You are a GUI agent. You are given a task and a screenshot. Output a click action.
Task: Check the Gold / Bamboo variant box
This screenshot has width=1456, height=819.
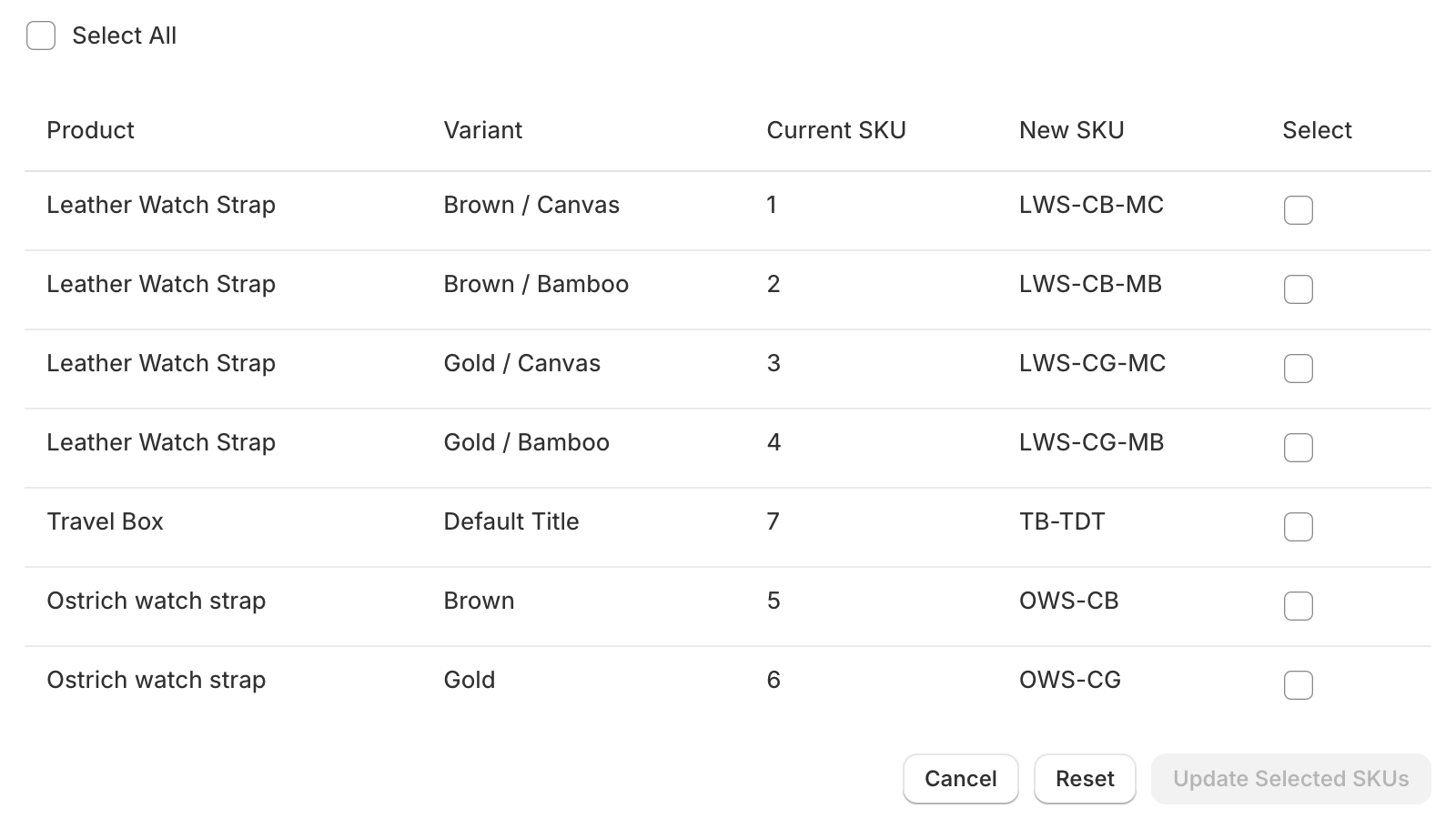[x=1298, y=448]
